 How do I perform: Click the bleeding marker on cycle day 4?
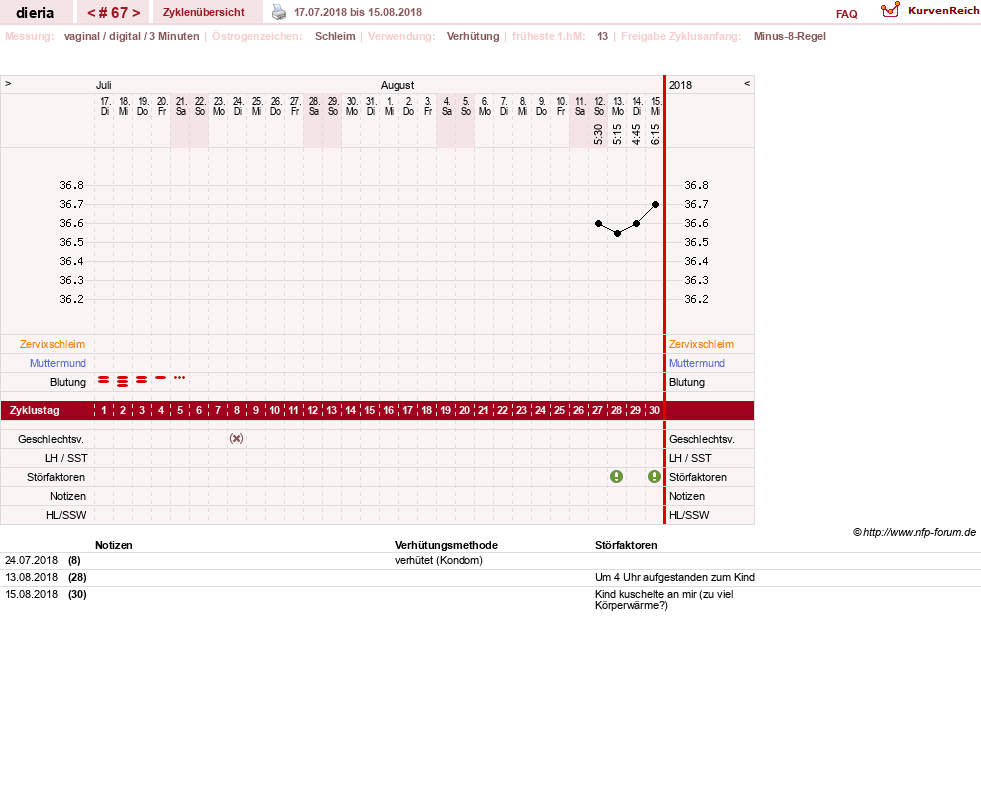click(161, 377)
